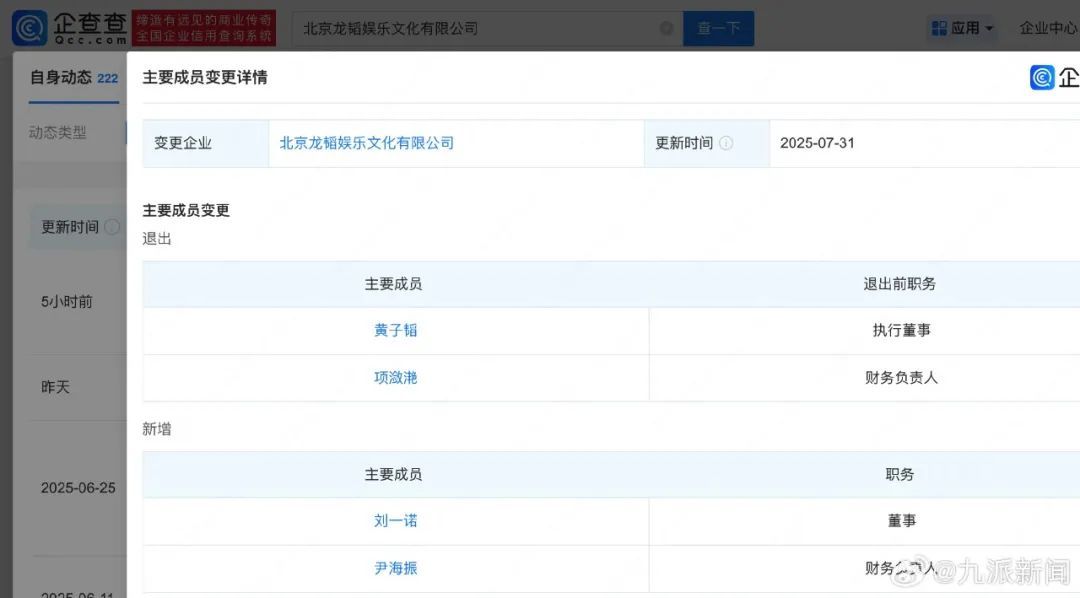Click the Qichacha logo at the dialog's top right
The height and width of the screenshot is (598, 1080).
[x=1054, y=77]
